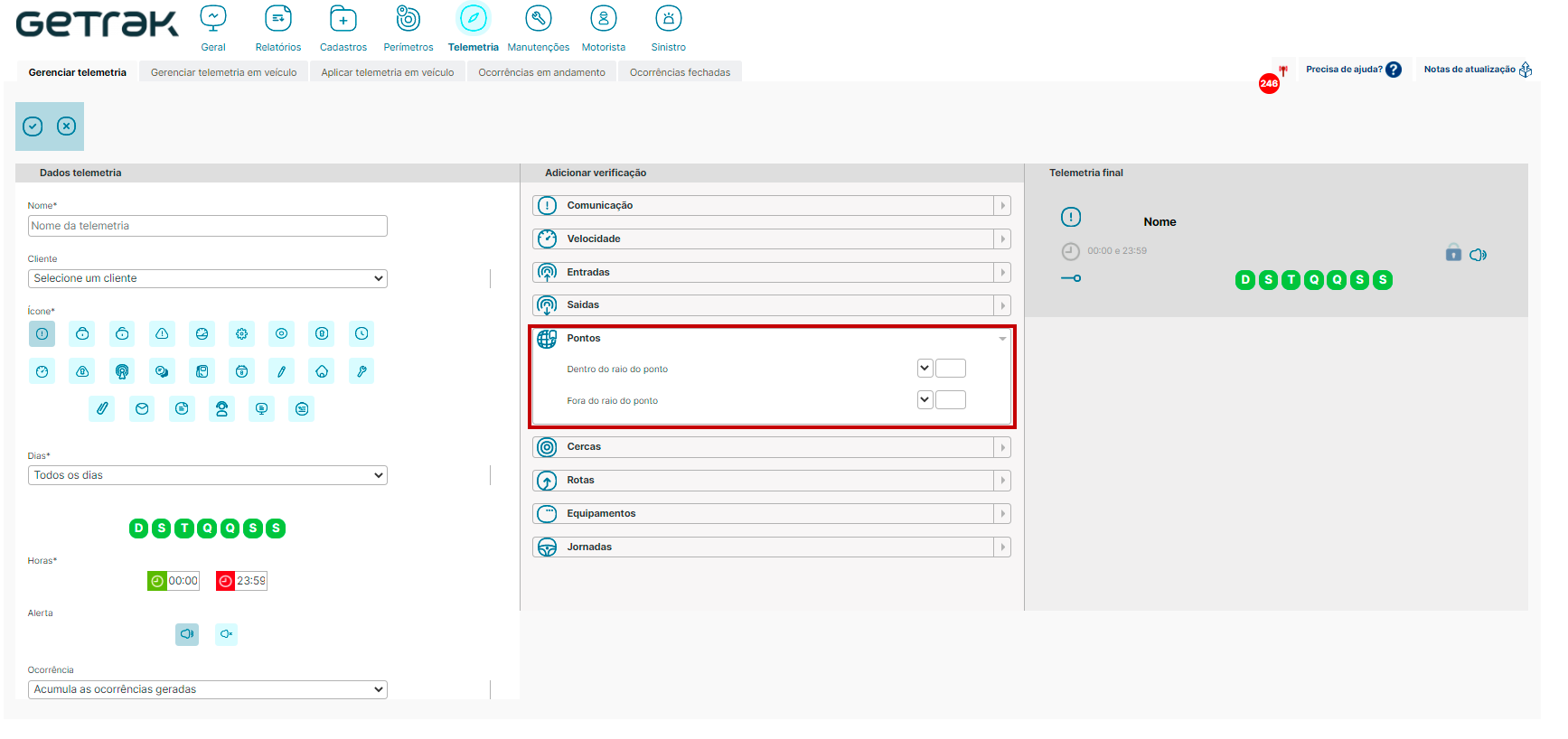Click the red flag notification icon

1282,70
